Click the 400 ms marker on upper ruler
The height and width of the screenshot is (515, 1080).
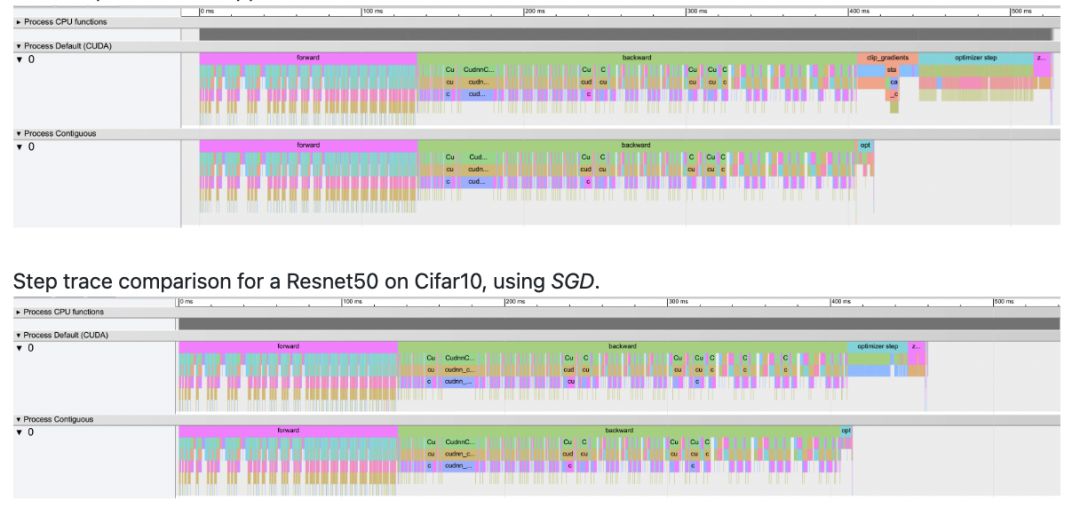(x=859, y=11)
